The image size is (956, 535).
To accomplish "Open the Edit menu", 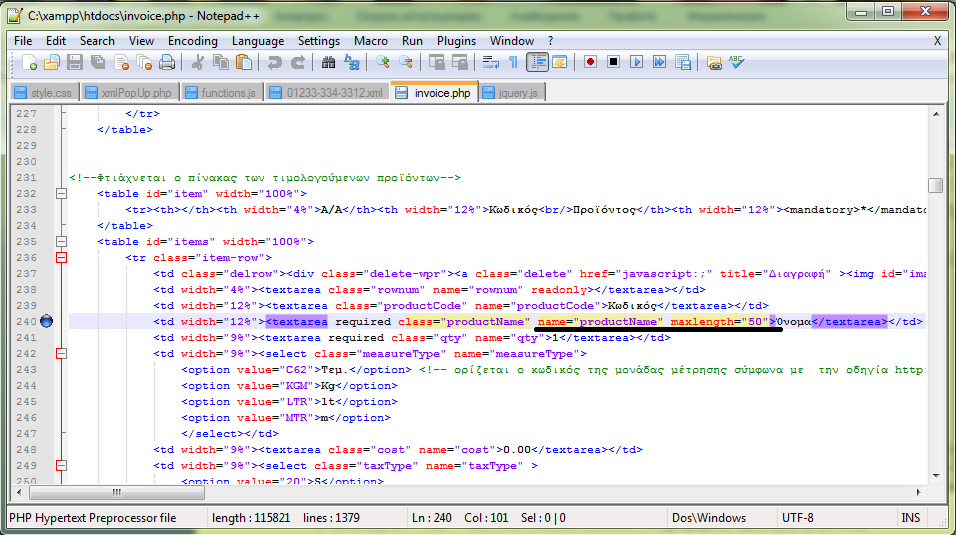I will click(x=55, y=41).
